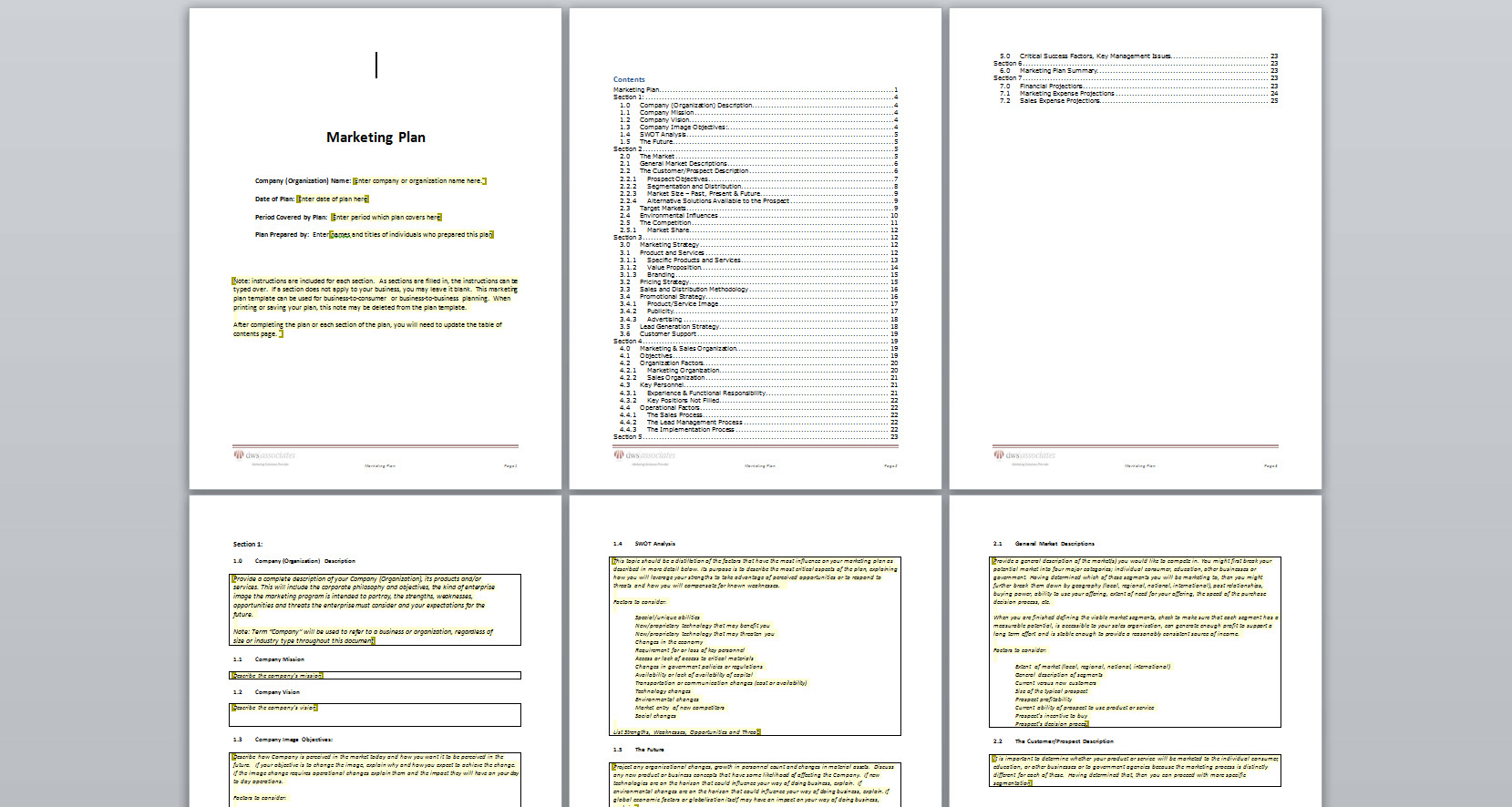Jump to "2.1 General Market Descriptions" from contents
Viewport: 1512px width, 807px height.
tap(758, 164)
